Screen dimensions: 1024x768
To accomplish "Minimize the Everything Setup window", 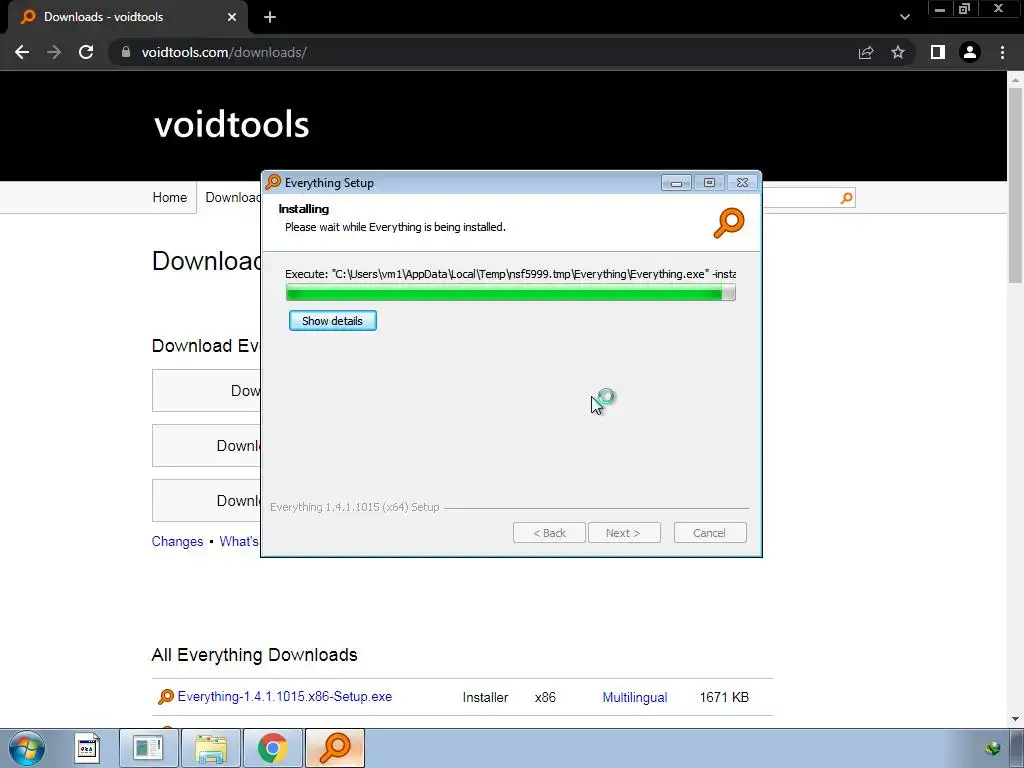I will tap(676, 183).
